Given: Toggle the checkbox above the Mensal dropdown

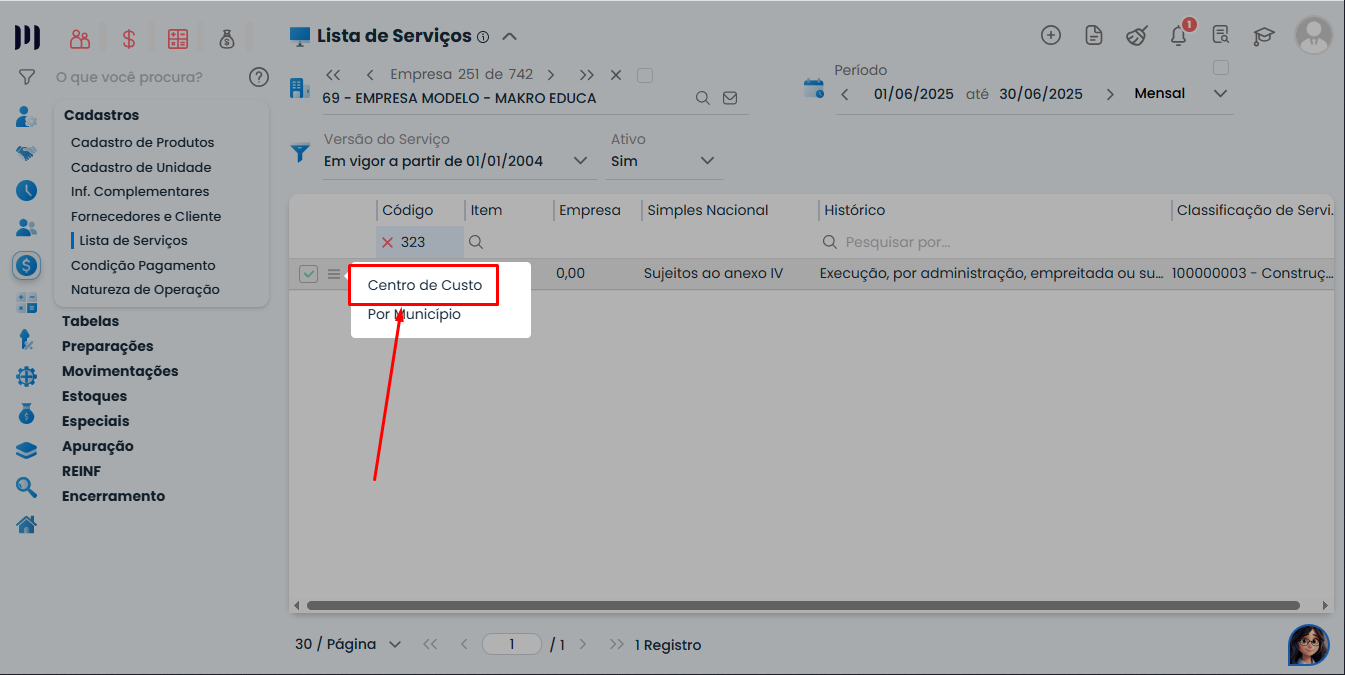Looking at the screenshot, I should (1220, 68).
